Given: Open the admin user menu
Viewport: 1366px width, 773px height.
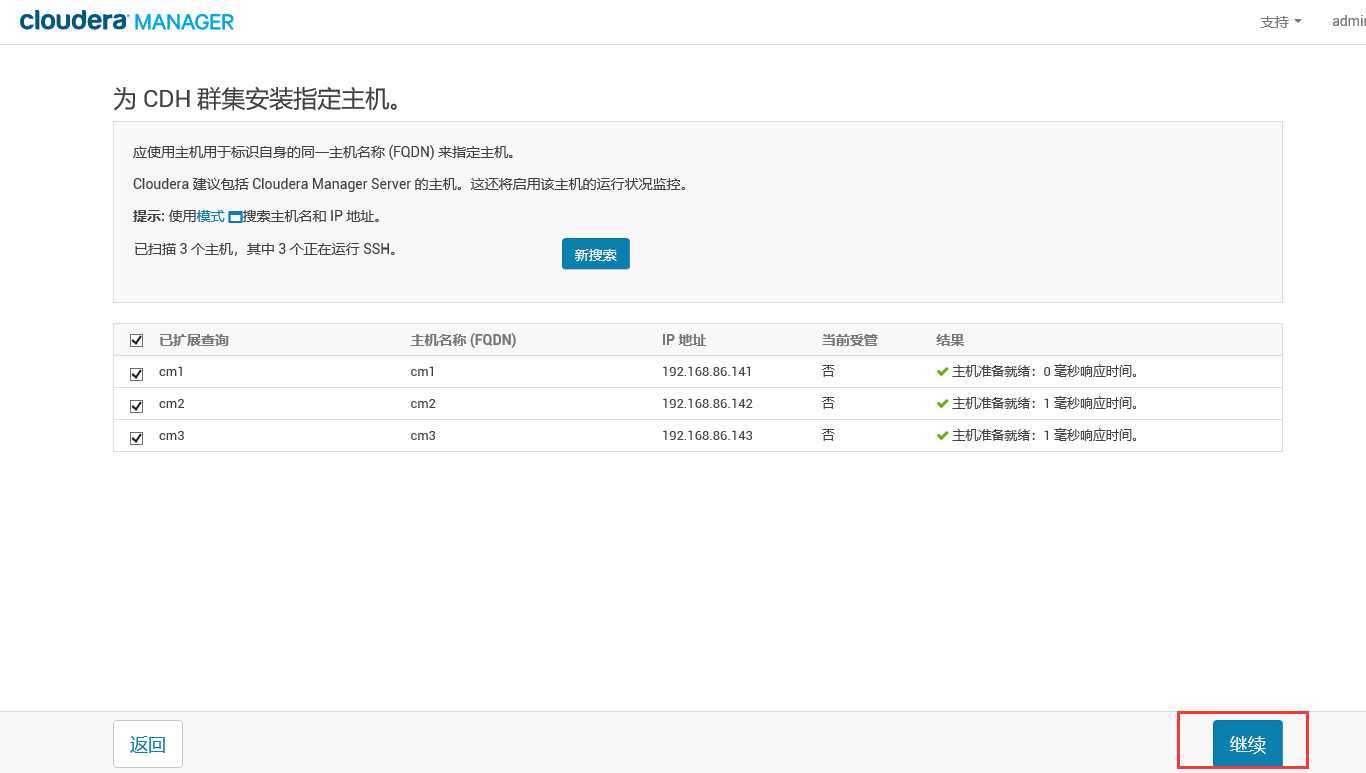Looking at the screenshot, I should 1349,22.
